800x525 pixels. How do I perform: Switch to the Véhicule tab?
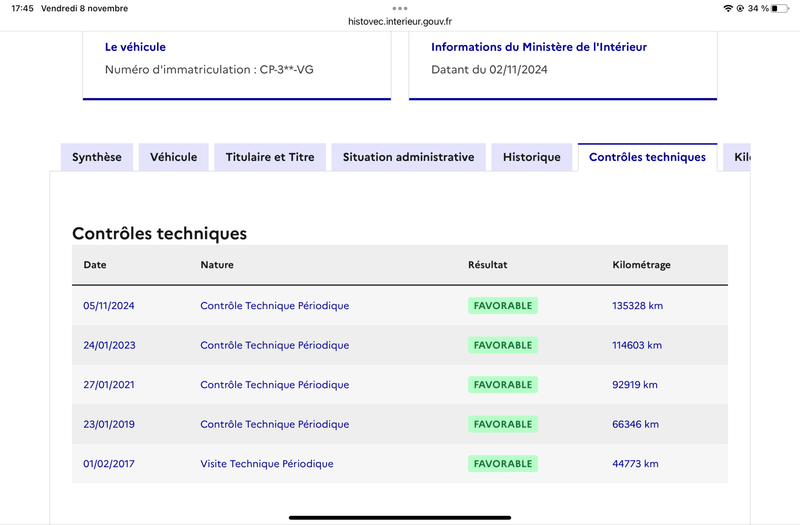click(x=173, y=157)
